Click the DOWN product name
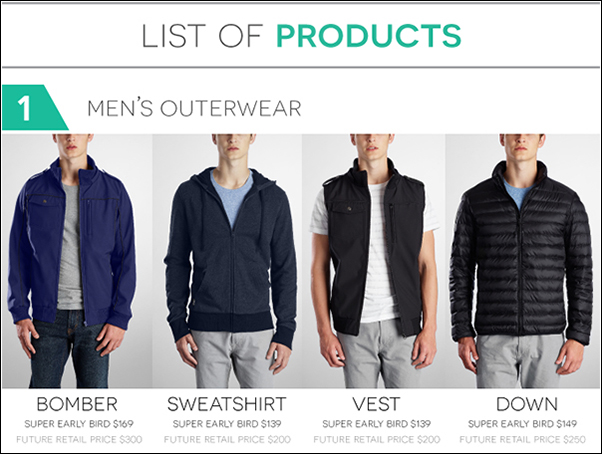 point(527,404)
